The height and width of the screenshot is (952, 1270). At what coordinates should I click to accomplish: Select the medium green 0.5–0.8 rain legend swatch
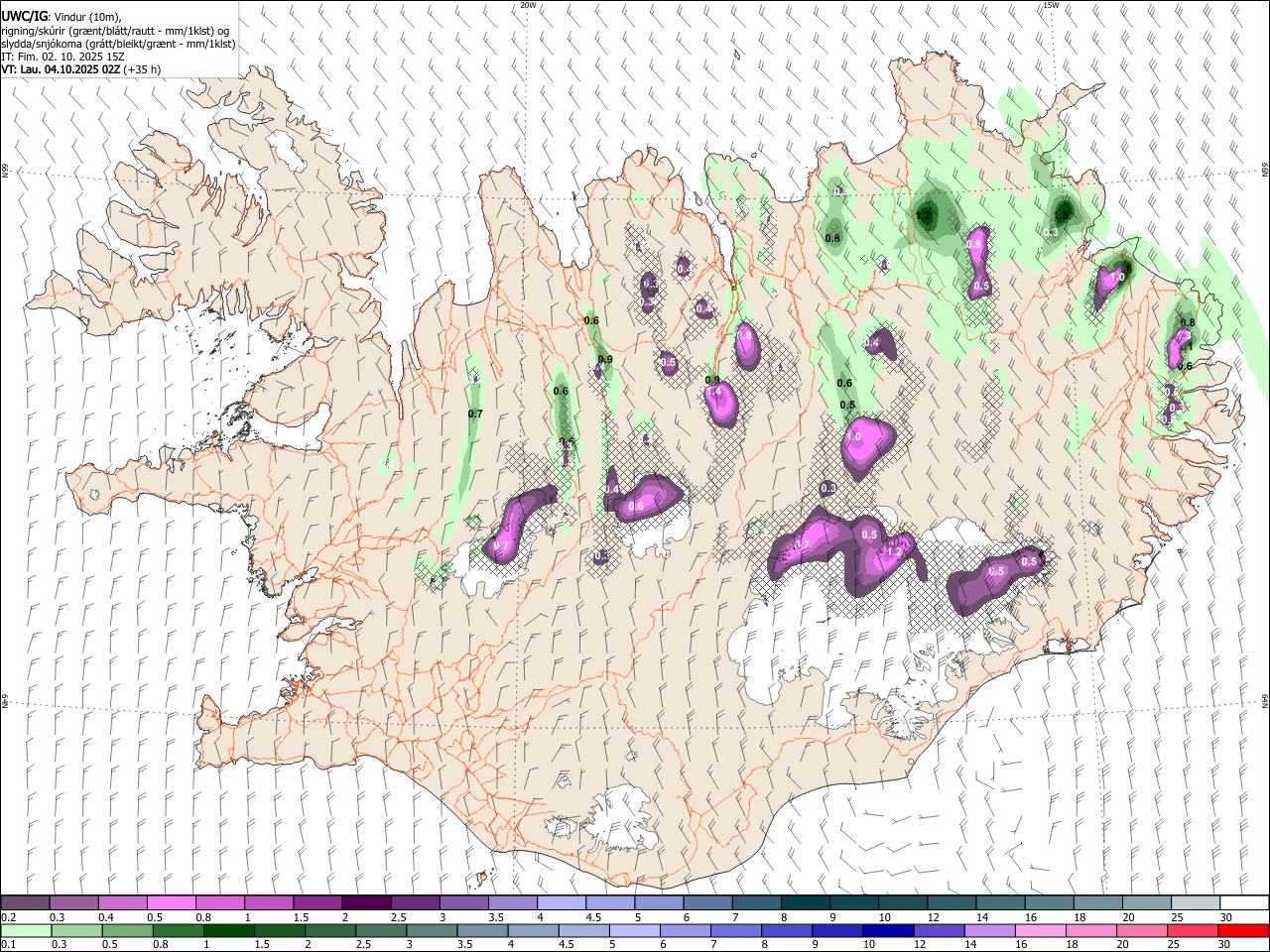tap(128, 930)
